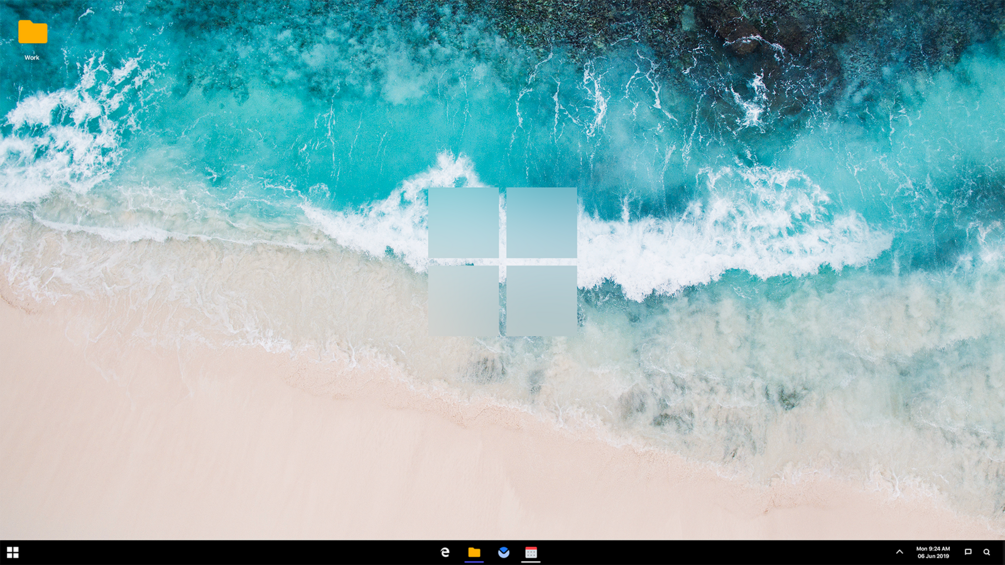Open the Mail app in taskbar
Image resolution: width=1005 pixels, height=565 pixels.
click(504, 552)
